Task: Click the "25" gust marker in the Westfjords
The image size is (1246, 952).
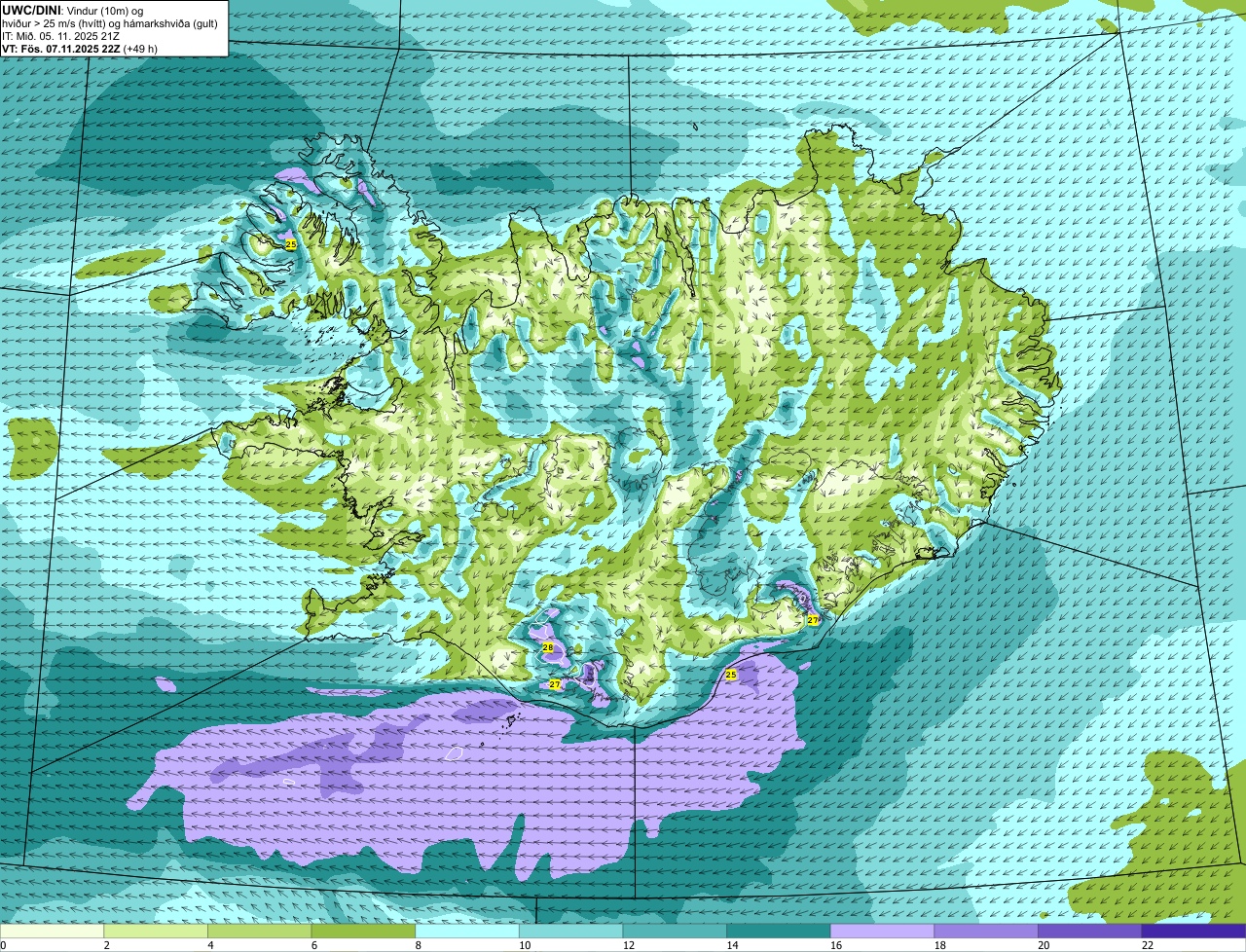Action: click(290, 244)
